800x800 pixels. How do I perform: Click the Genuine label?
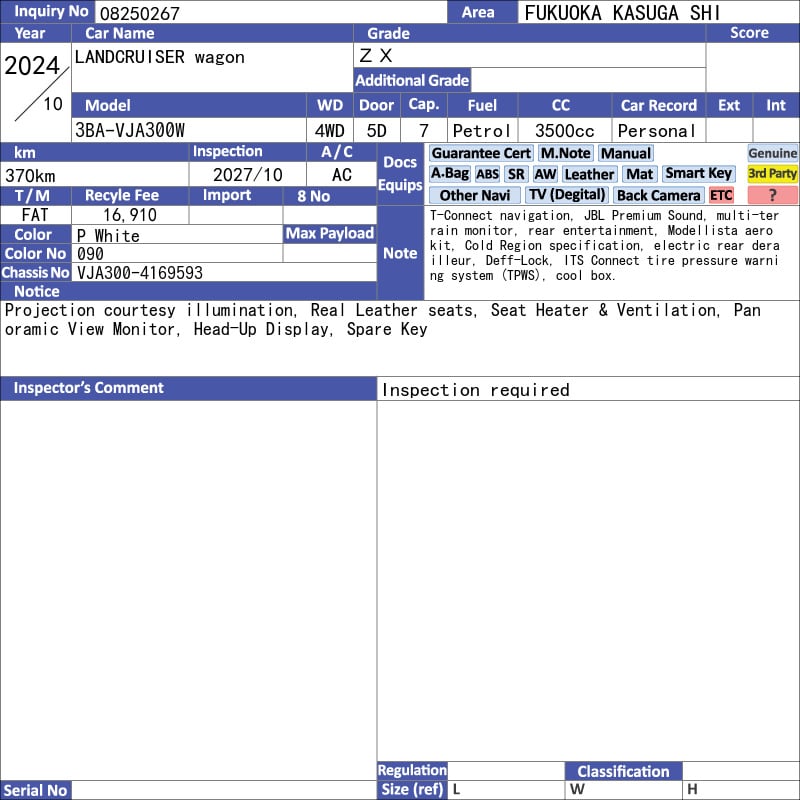[772, 153]
